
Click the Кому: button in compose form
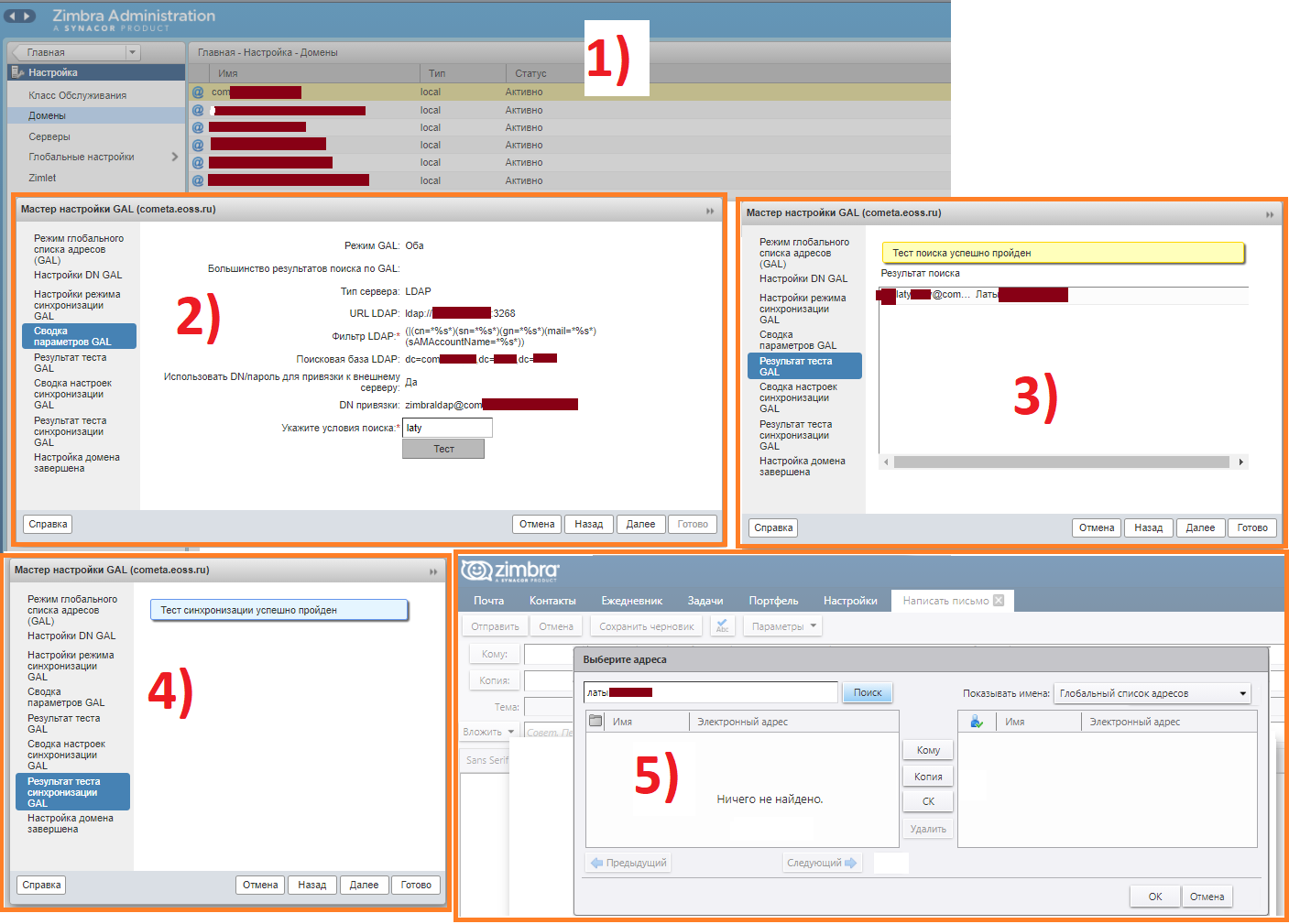point(495,654)
